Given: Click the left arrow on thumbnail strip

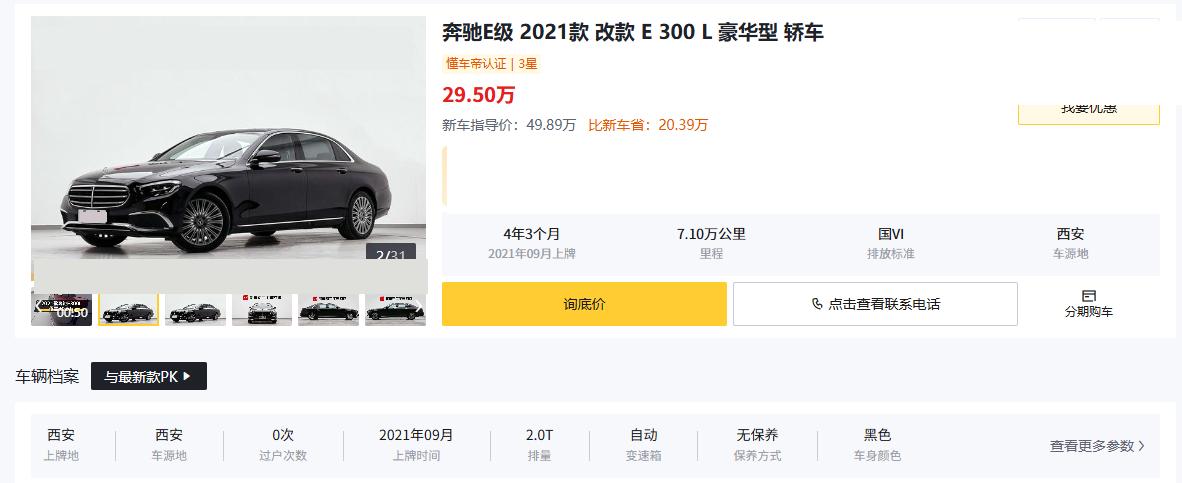Looking at the screenshot, I should click(x=38, y=305).
